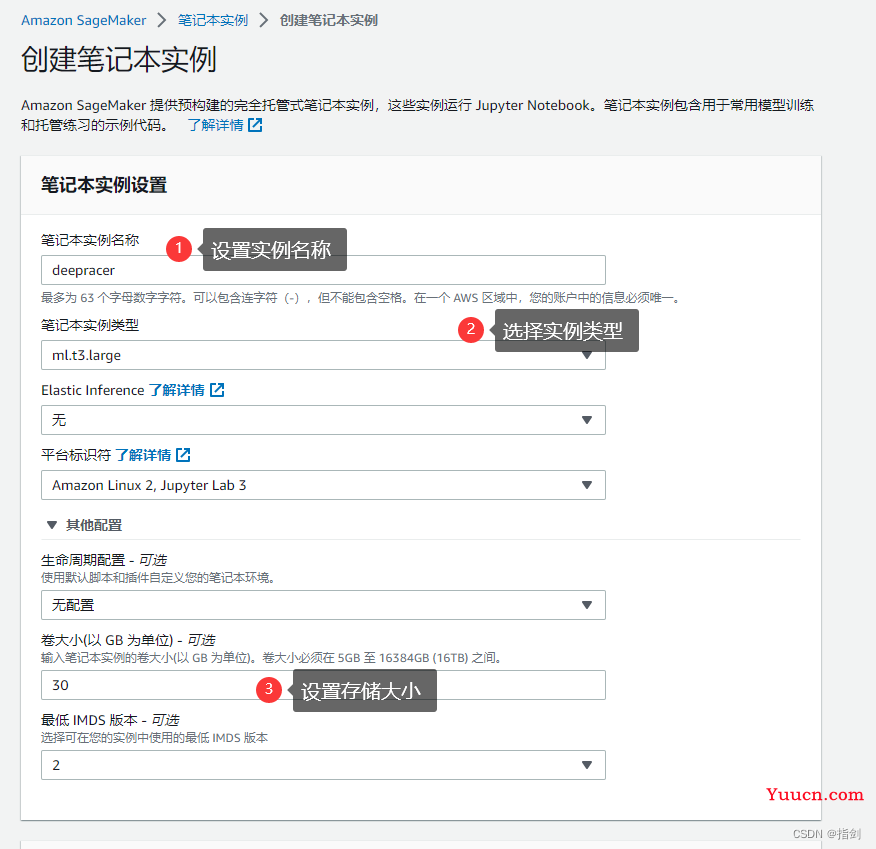Click the 最低 IMDS 版本 - 可选 label
Viewport: 876px width, 849px height.
click(110, 720)
